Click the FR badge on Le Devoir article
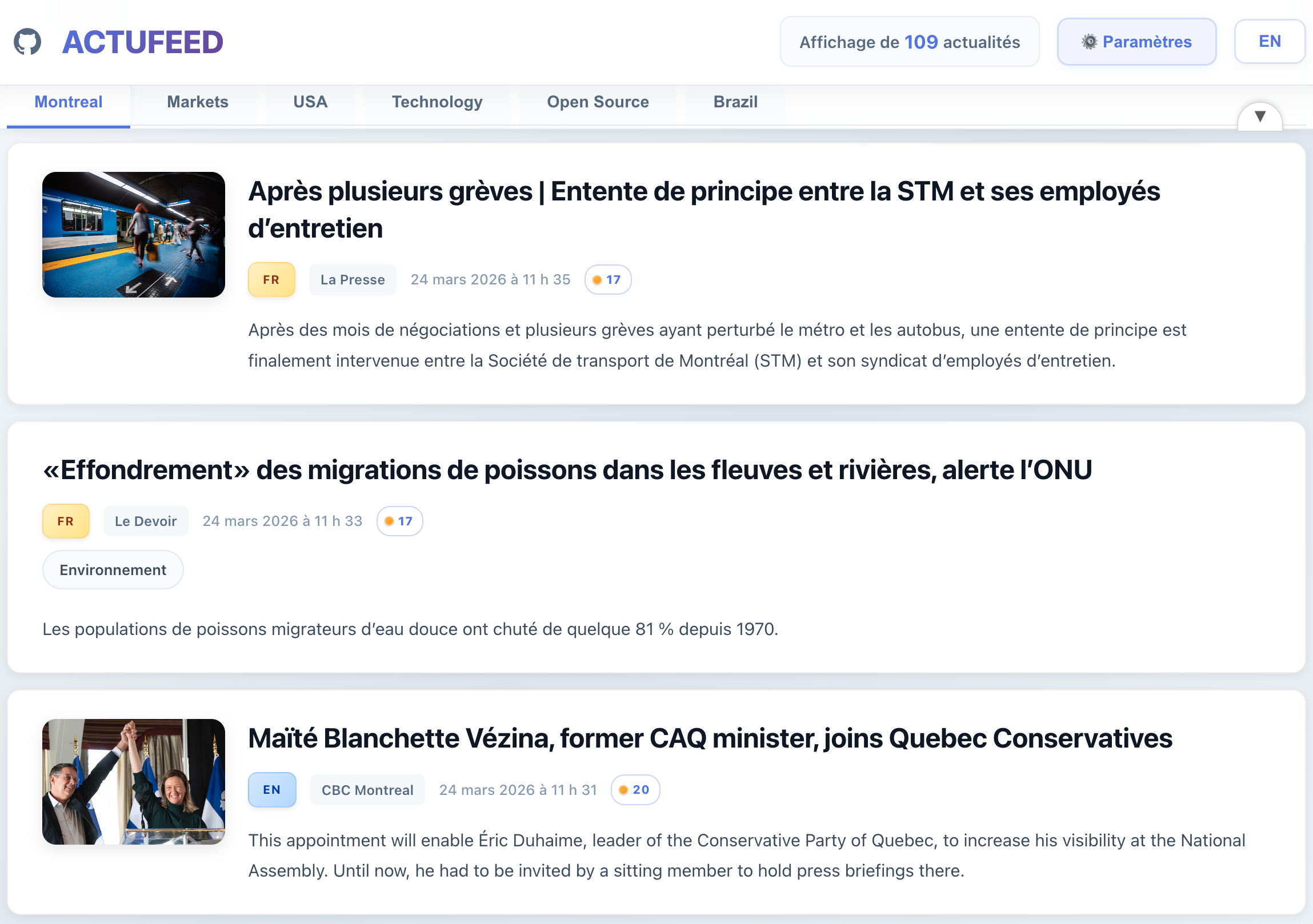The height and width of the screenshot is (924, 1313). coord(66,521)
